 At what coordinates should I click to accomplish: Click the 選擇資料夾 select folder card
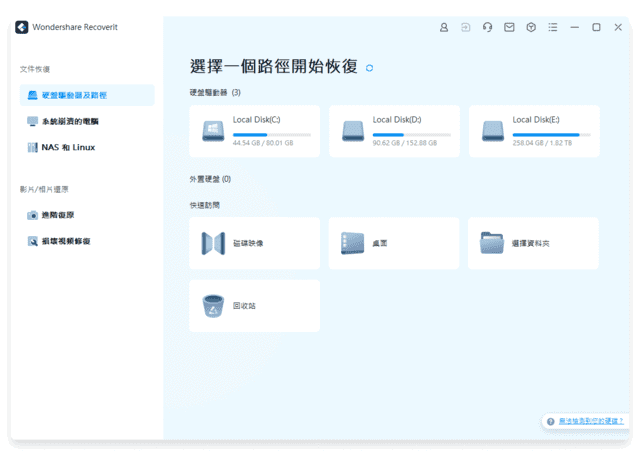pos(533,243)
